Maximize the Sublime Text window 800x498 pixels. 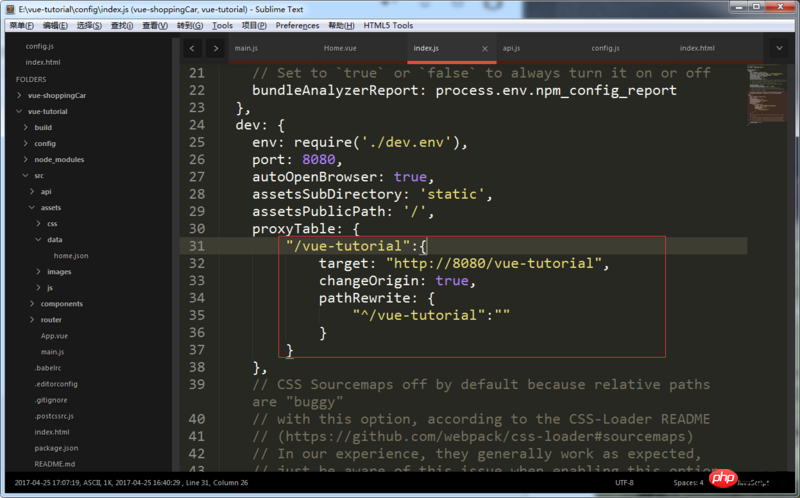(756, 7)
